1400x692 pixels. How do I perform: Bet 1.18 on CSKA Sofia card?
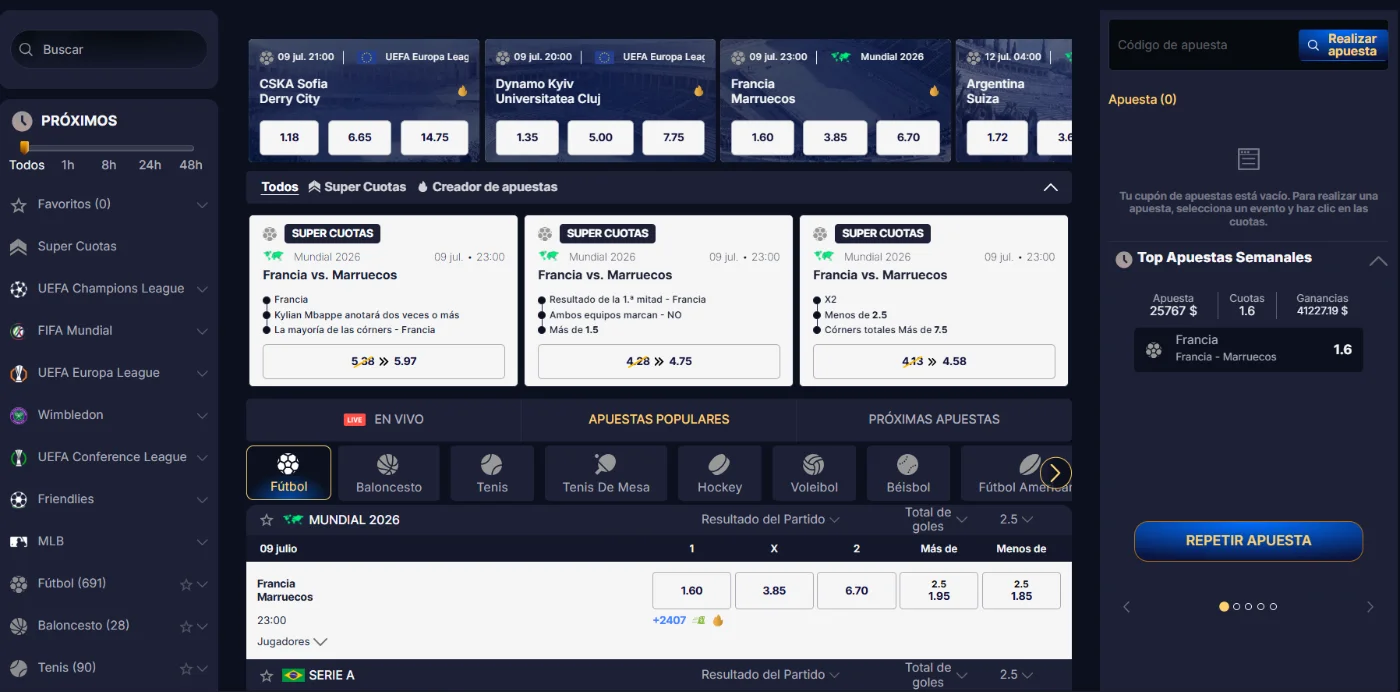pyautogui.click(x=289, y=138)
